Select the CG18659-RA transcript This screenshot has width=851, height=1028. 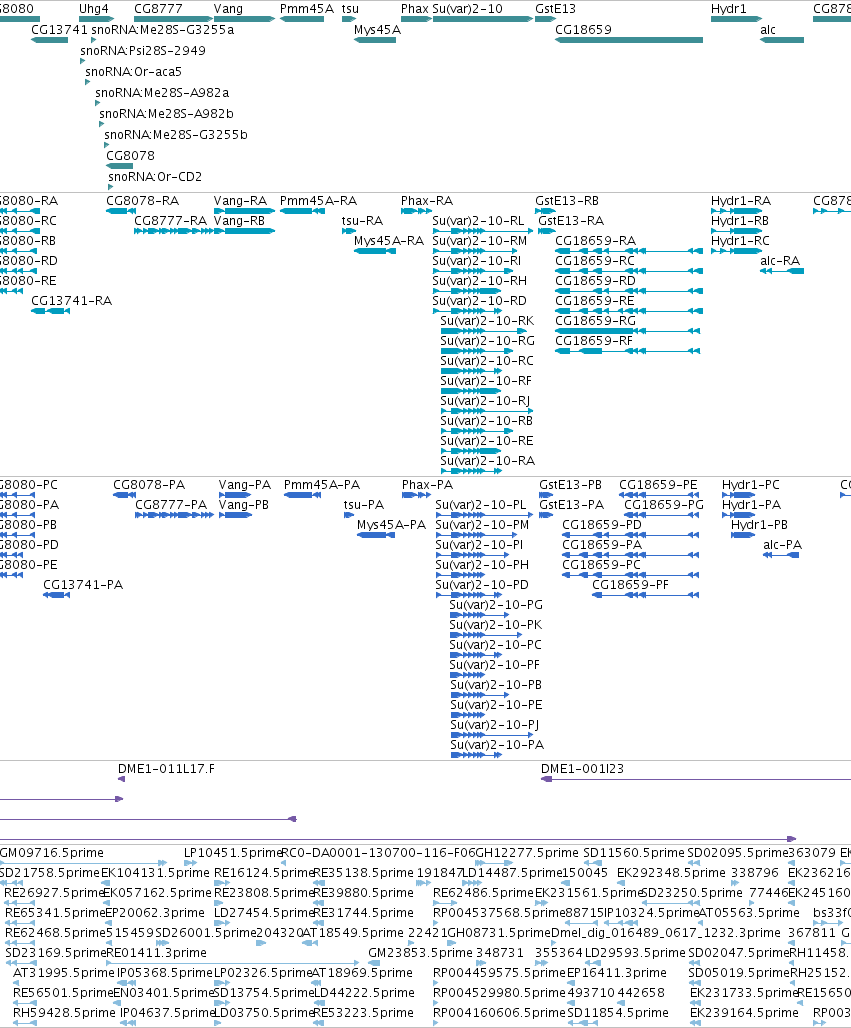(629, 251)
